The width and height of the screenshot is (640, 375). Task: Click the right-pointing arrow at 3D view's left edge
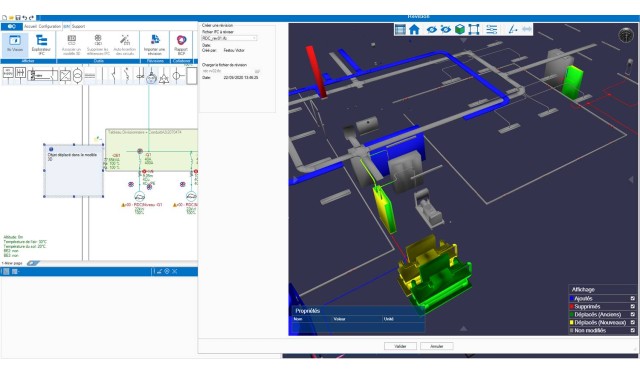(295, 180)
